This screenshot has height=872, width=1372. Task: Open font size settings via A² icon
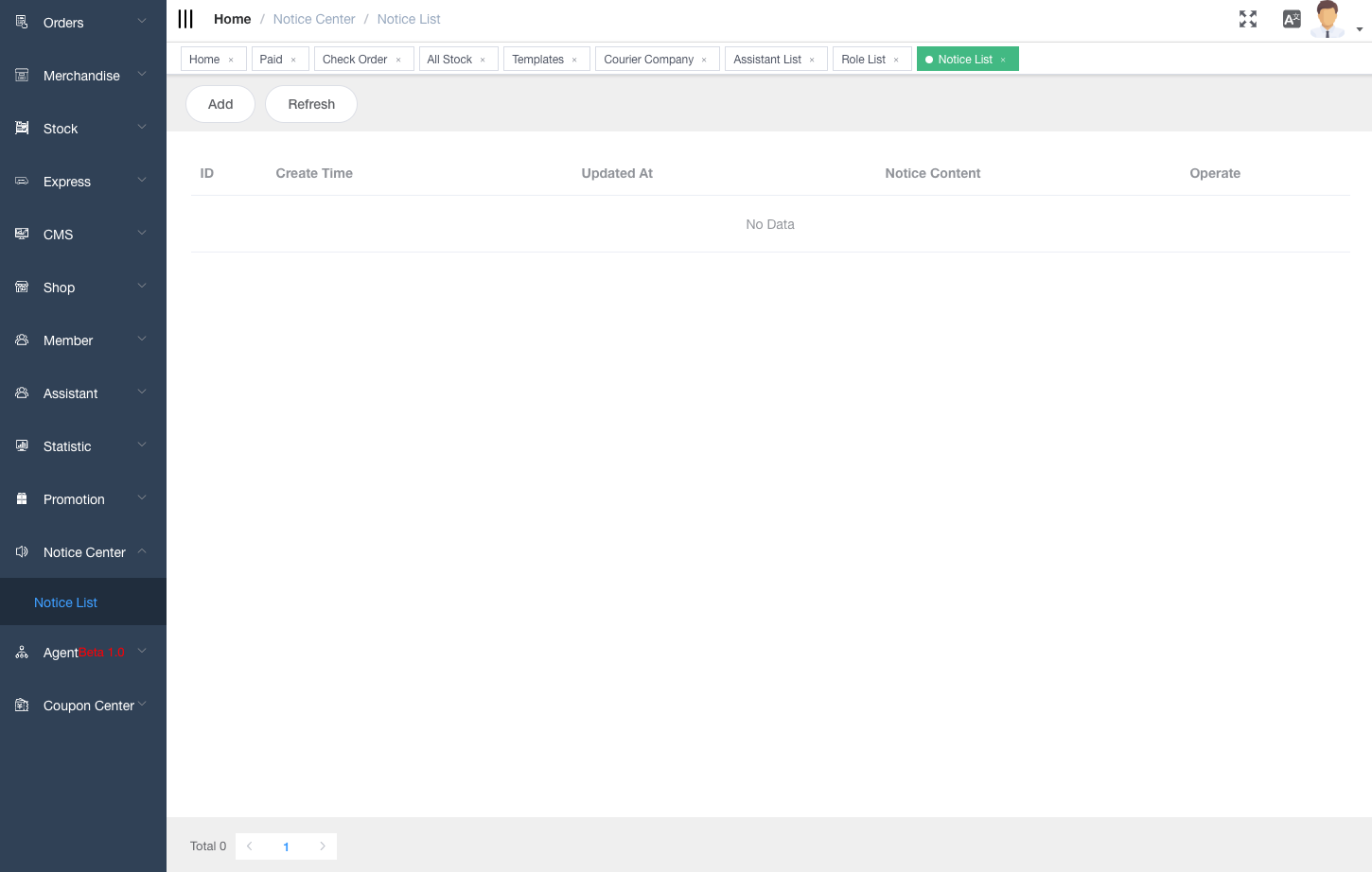point(1292,18)
